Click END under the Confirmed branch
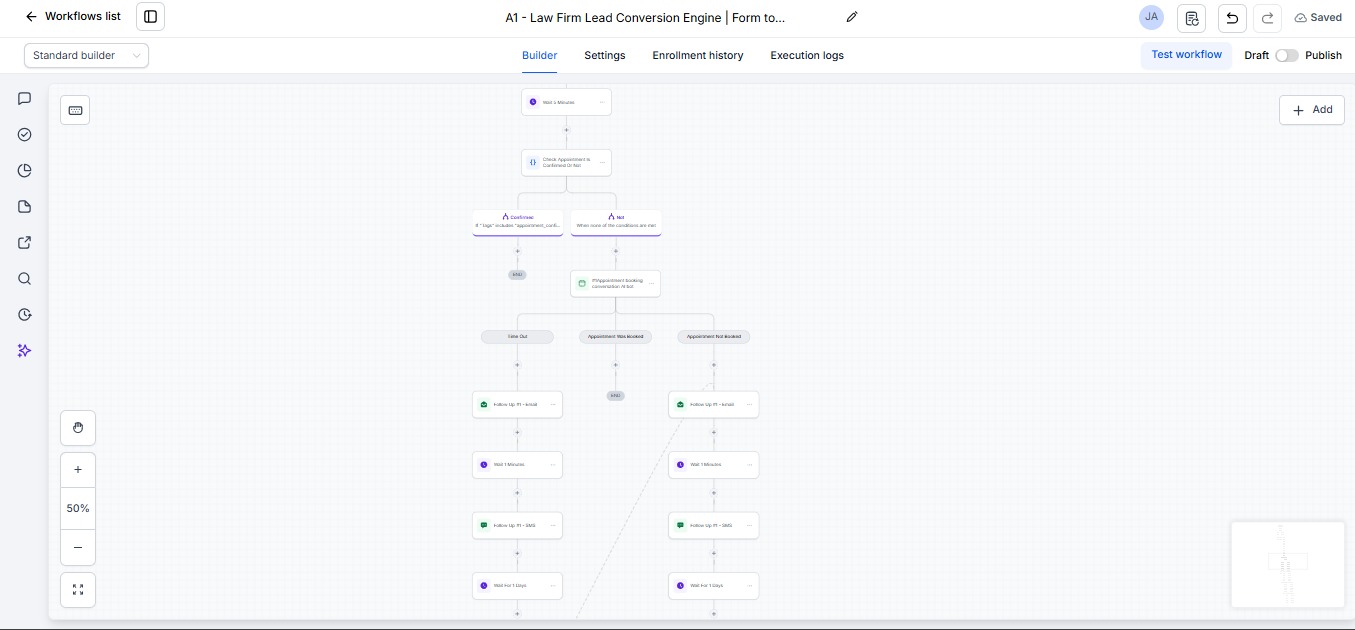 click(x=517, y=274)
